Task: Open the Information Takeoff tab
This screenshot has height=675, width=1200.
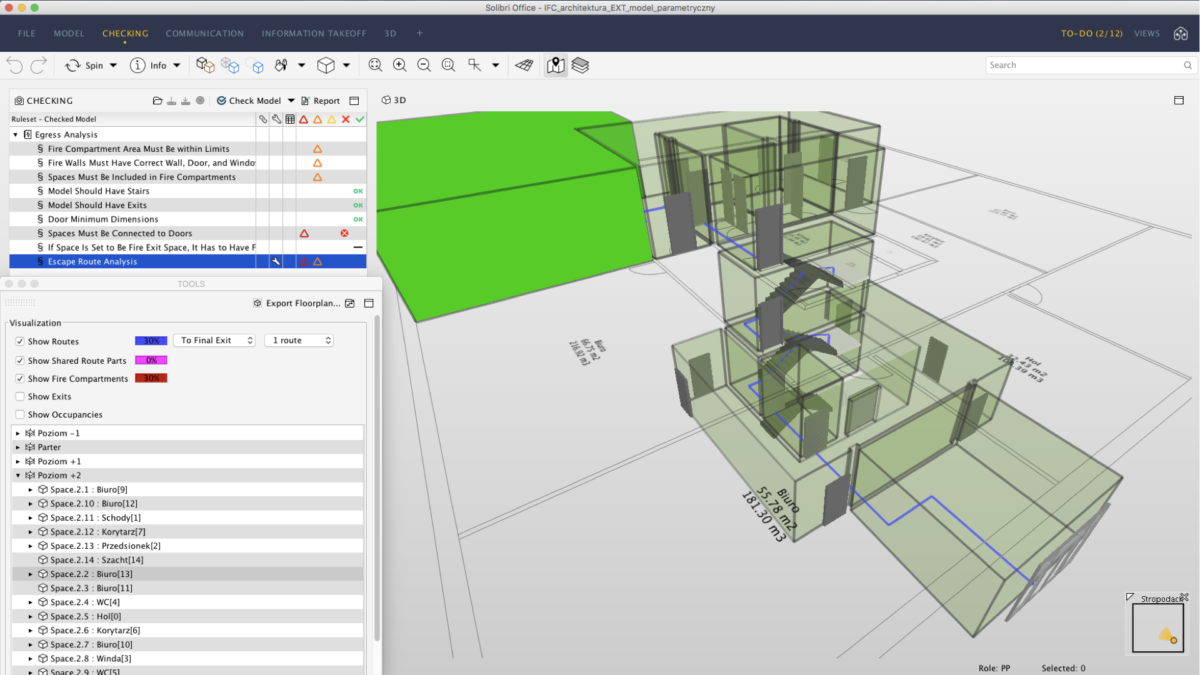Action: point(314,33)
